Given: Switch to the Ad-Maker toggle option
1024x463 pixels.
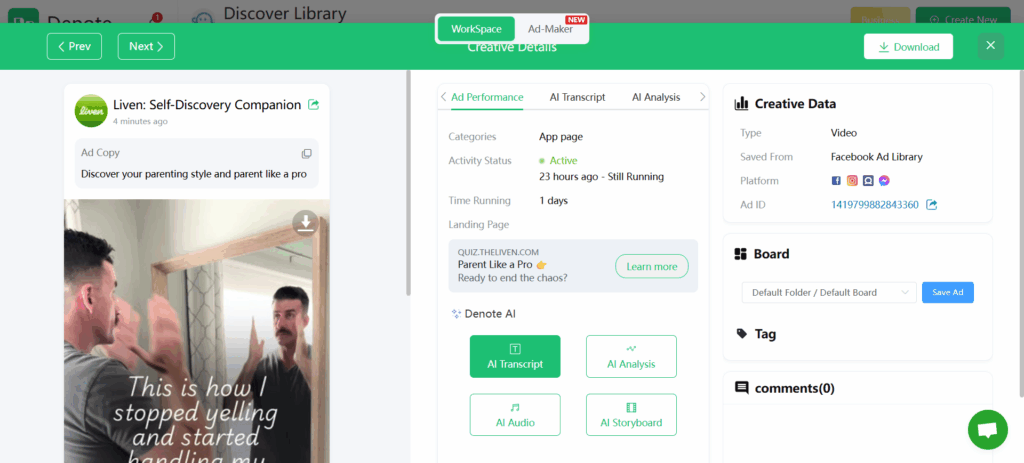Looking at the screenshot, I should coord(551,29).
